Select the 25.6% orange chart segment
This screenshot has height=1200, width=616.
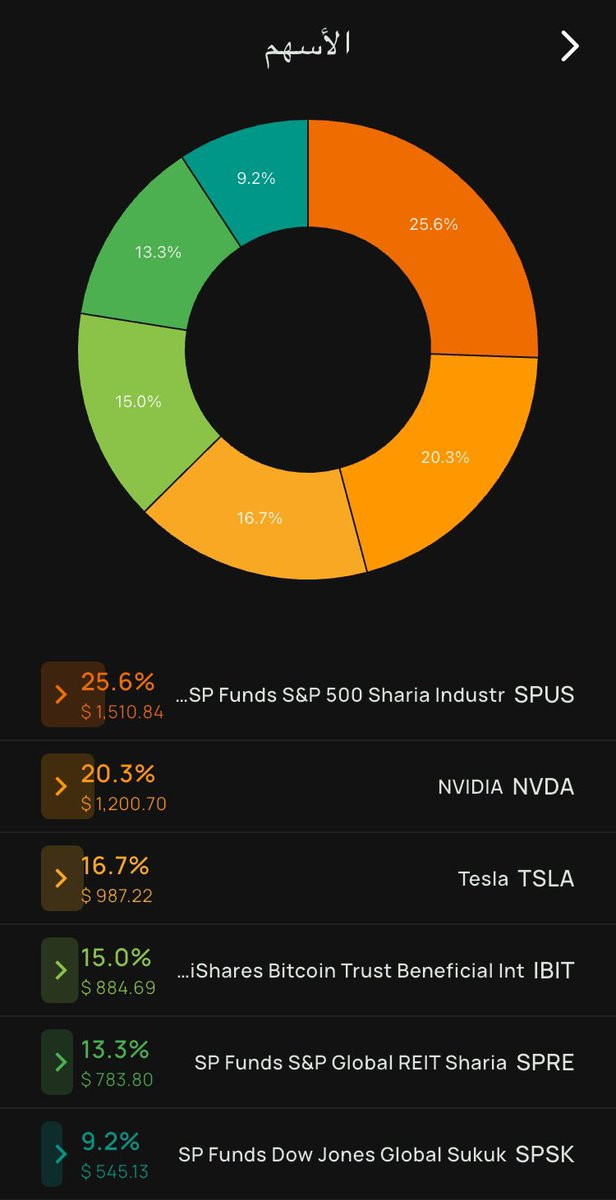[433, 225]
